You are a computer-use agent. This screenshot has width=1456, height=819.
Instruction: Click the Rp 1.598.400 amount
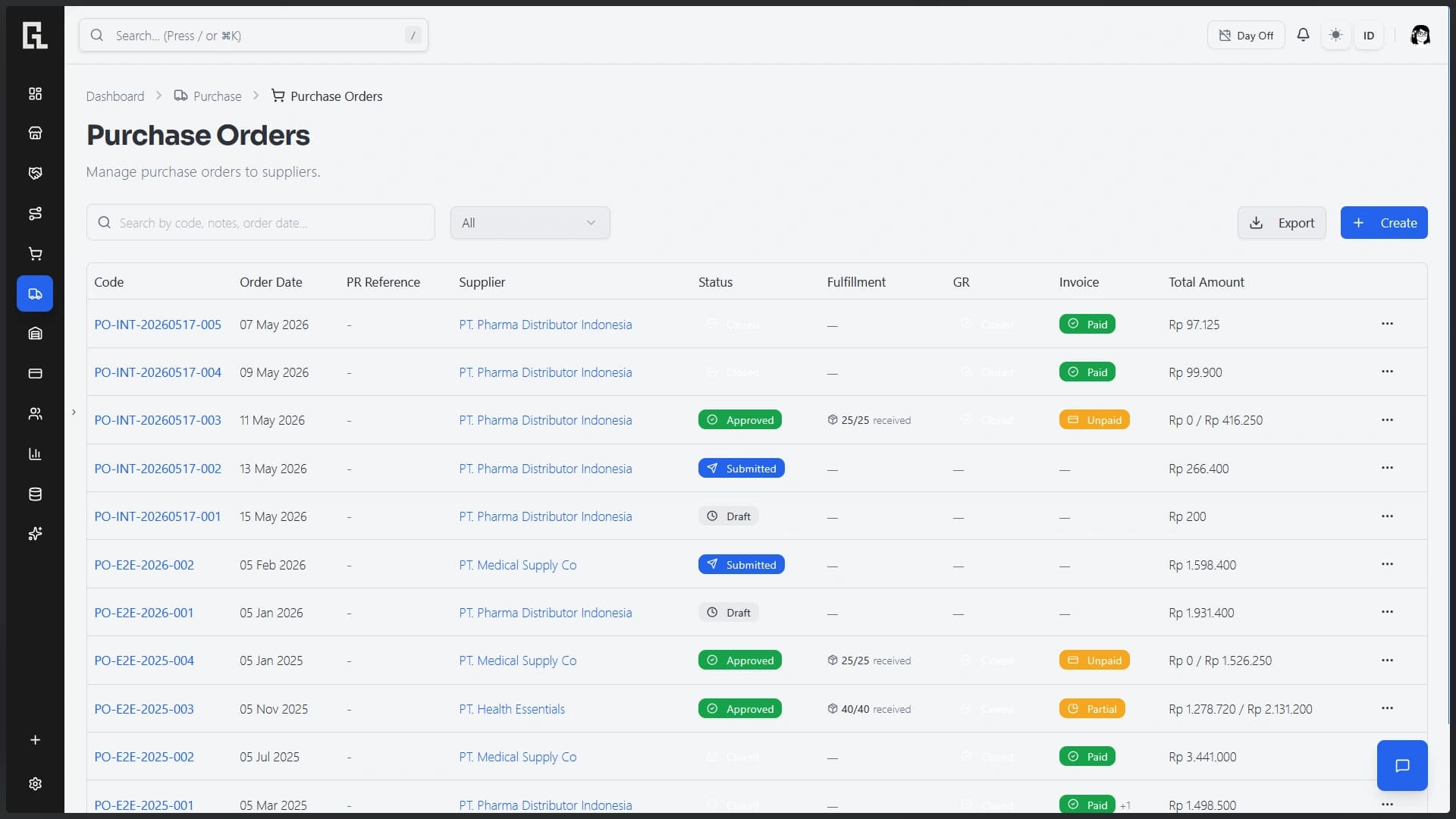tap(1203, 565)
